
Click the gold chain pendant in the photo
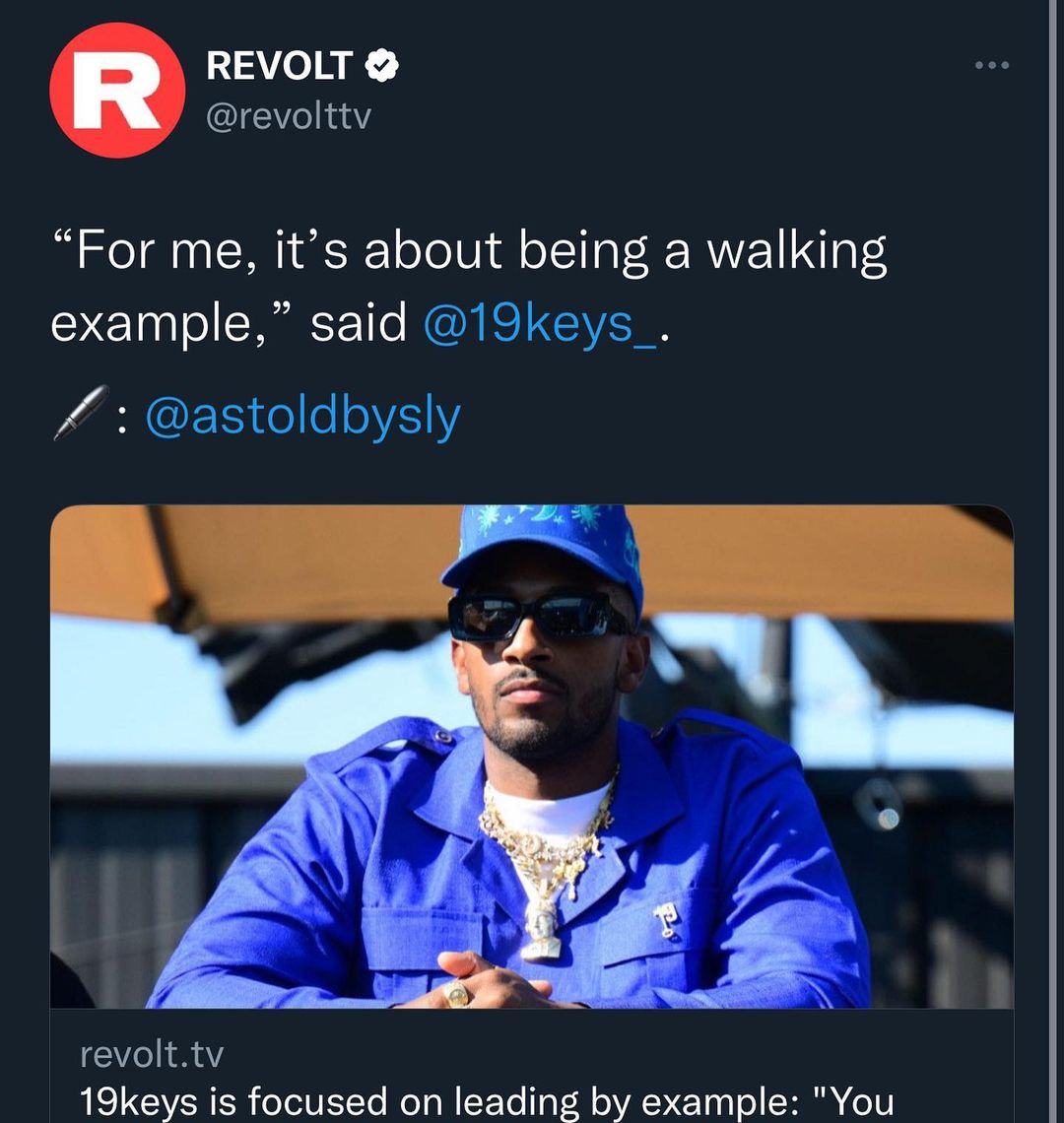[x=542, y=926]
